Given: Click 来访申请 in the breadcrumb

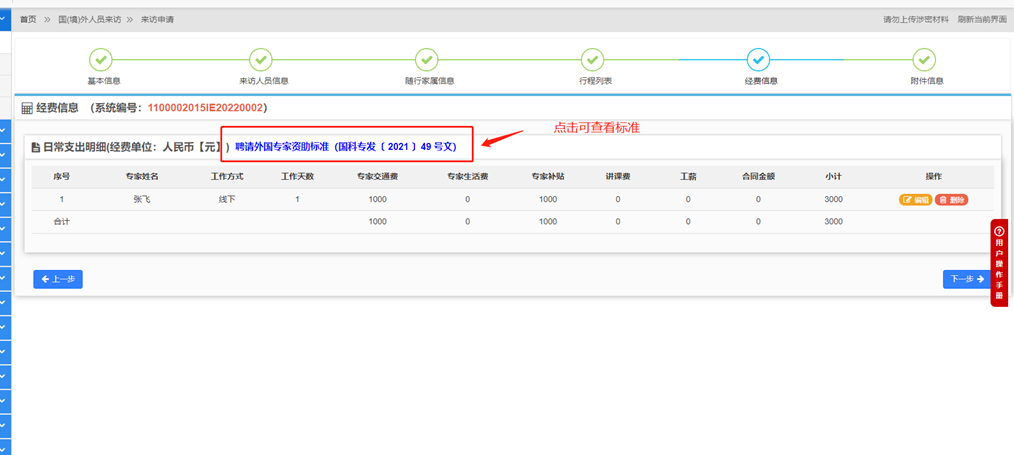Looking at the screenshot, I should click(x=157, y=19).
